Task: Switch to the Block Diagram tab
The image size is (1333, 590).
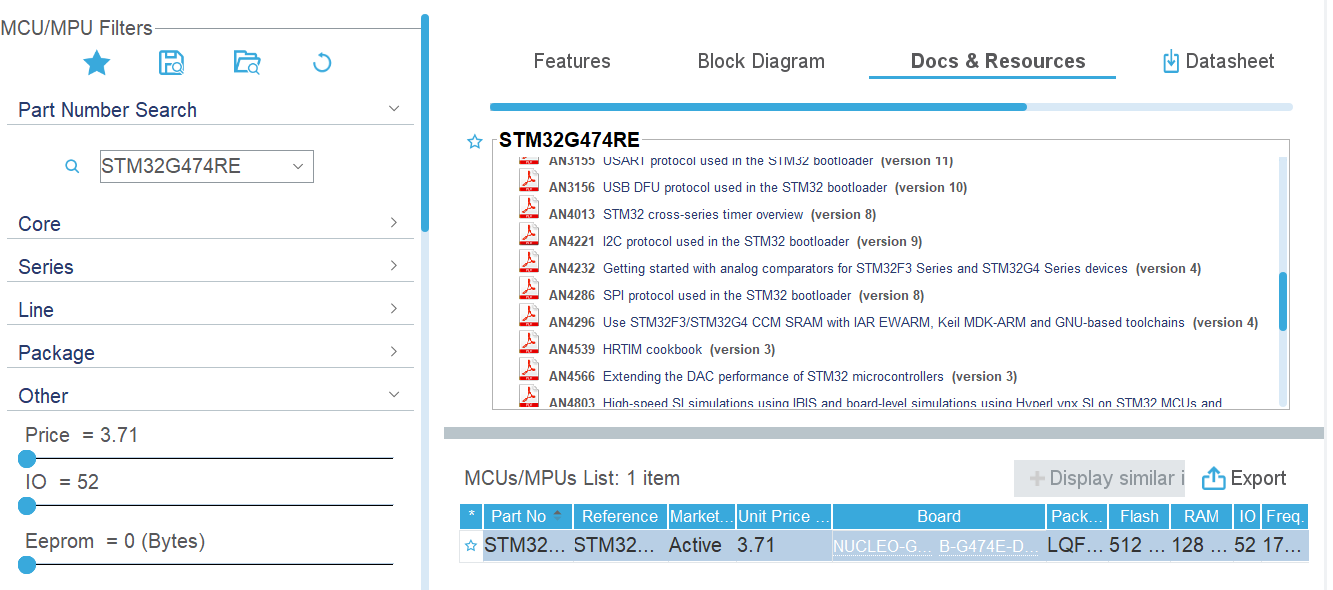Action: (761, 61)
